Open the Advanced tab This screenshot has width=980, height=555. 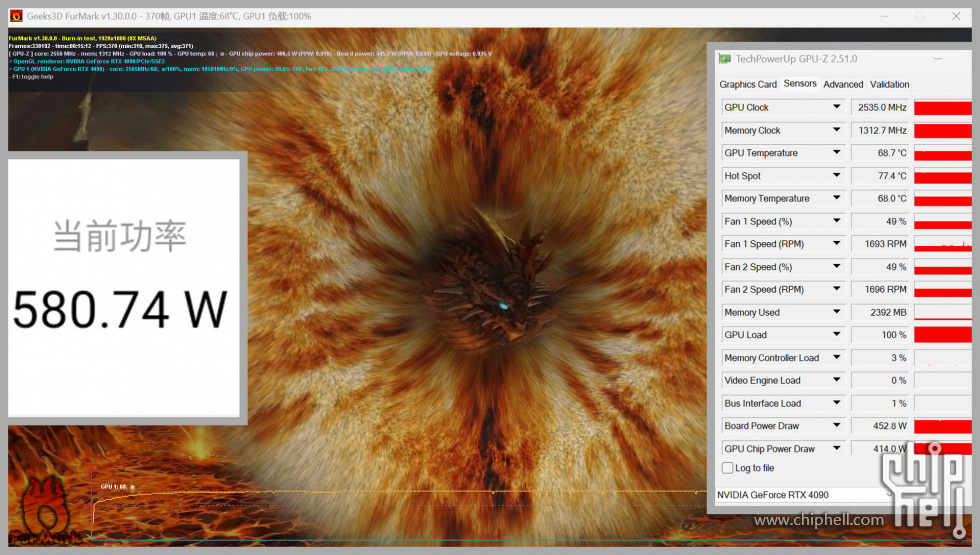point(842,84)
